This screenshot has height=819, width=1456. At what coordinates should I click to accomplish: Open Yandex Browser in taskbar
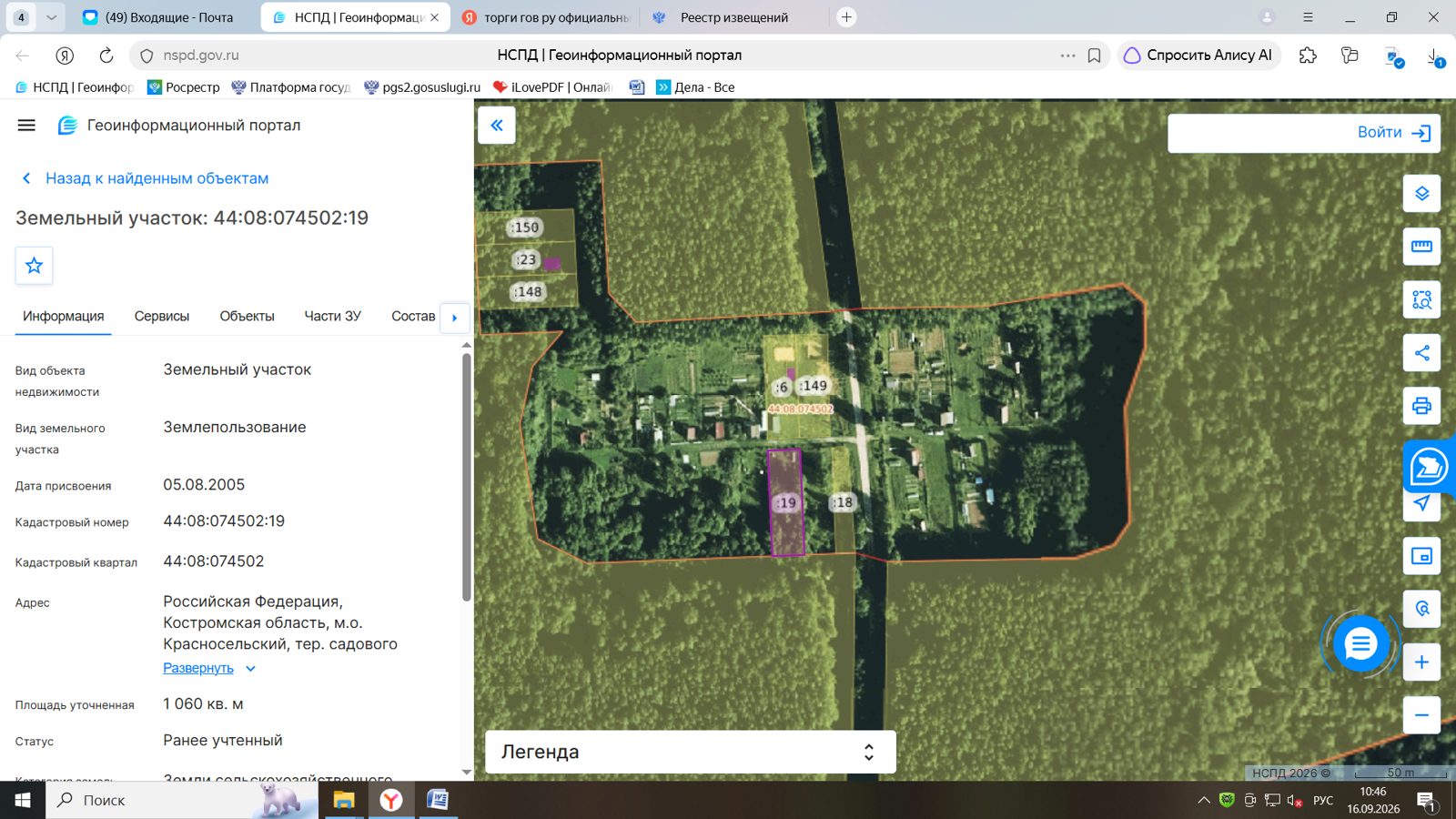(391, 800)
